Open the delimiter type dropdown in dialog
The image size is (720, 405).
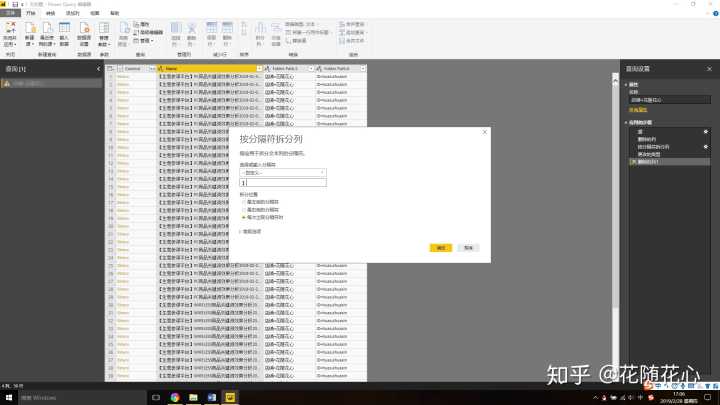(x=283, y=173)
